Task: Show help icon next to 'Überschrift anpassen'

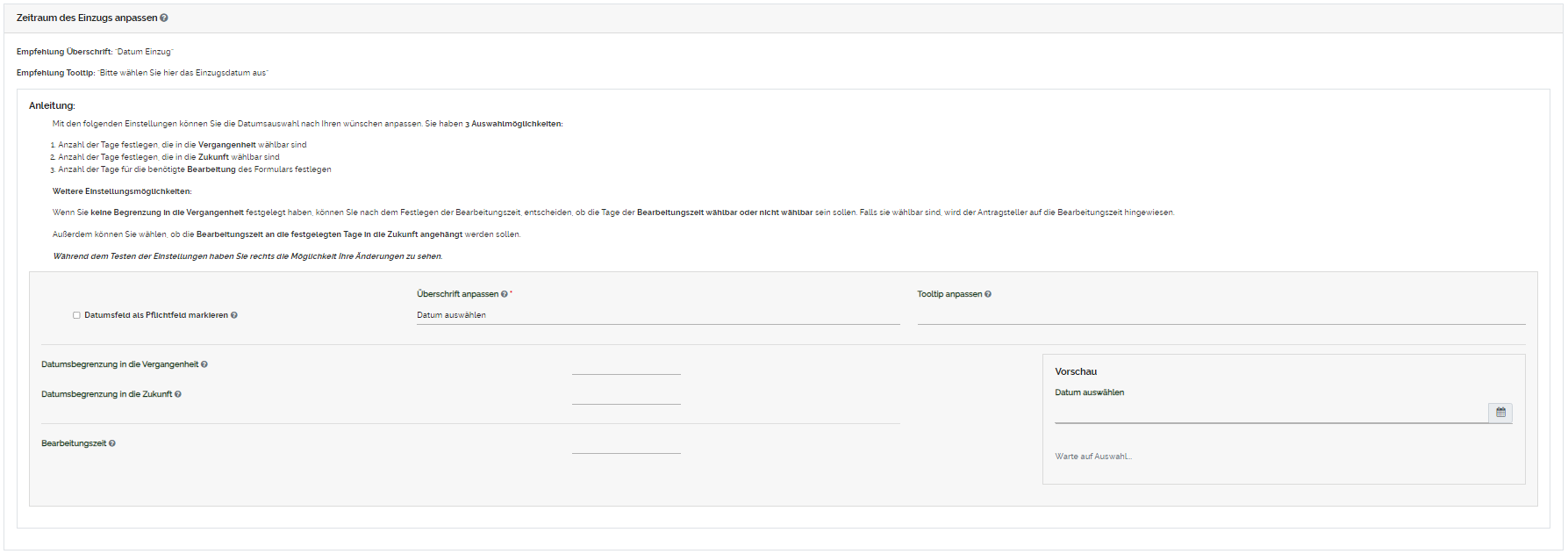Action: 505,294
